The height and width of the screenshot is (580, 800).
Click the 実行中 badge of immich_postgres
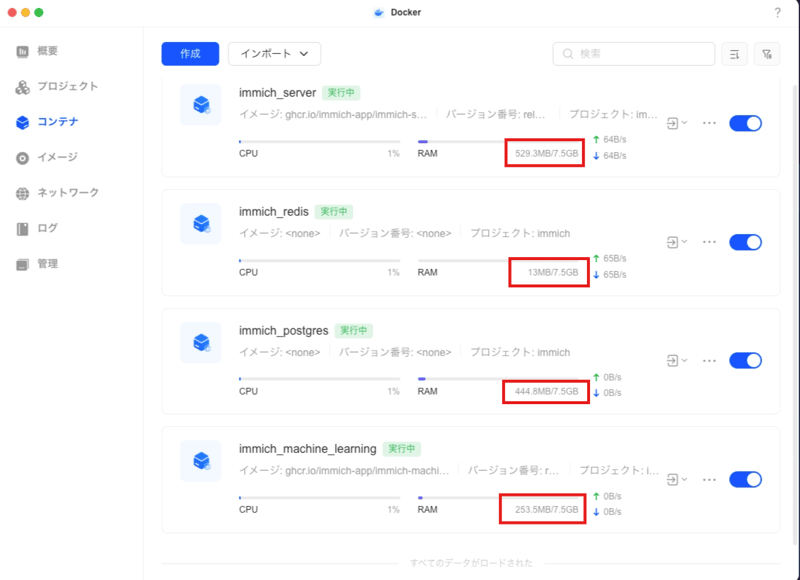tap(354, 331)
